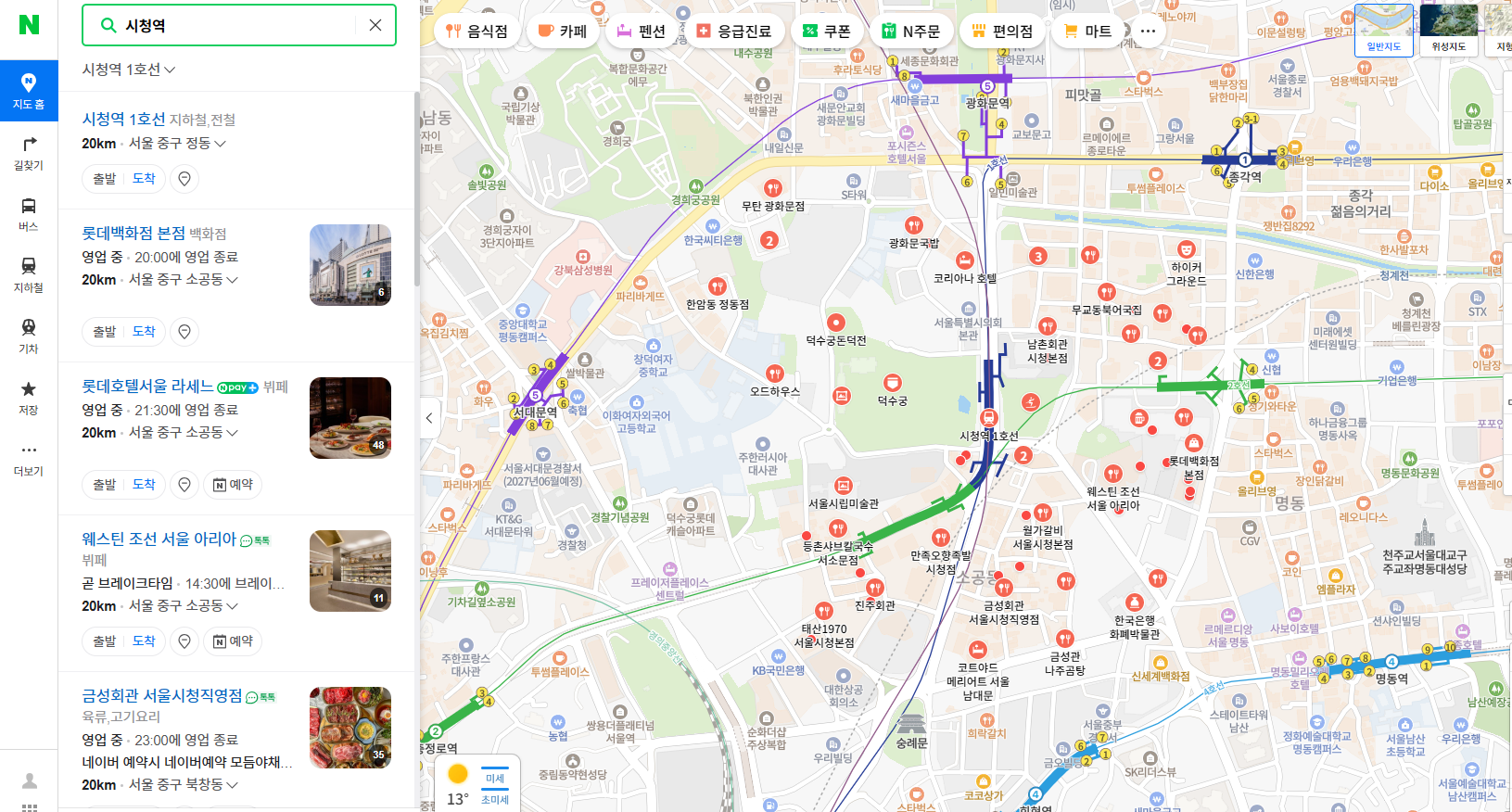Filter map by 카페 category
1512x812 pixels.
coord(563,31)
